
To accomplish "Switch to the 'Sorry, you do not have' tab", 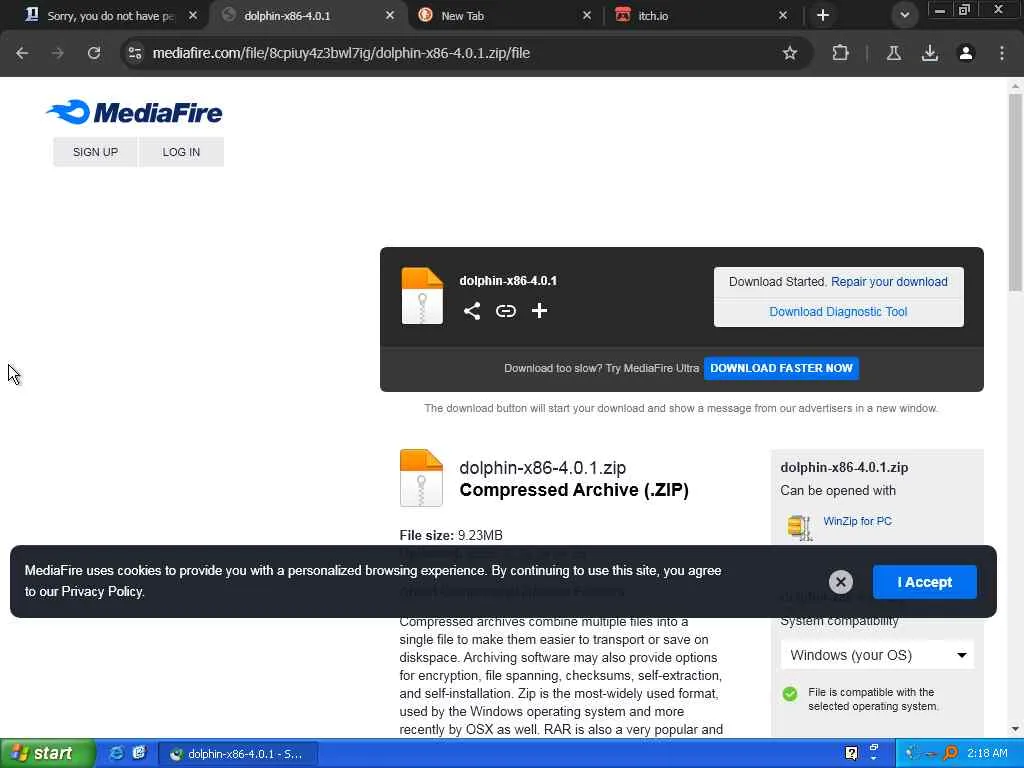I will (x=108, y=16).
